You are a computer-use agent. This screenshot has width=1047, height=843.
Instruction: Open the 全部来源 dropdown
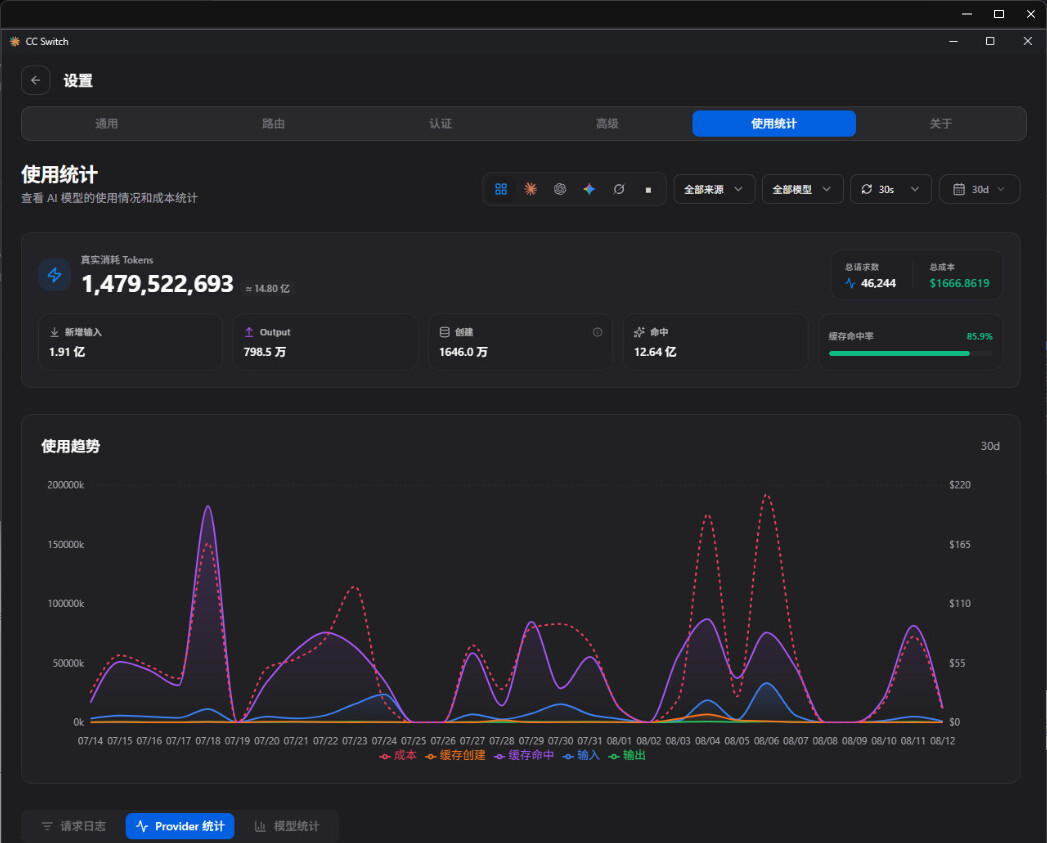click(714, 189)
